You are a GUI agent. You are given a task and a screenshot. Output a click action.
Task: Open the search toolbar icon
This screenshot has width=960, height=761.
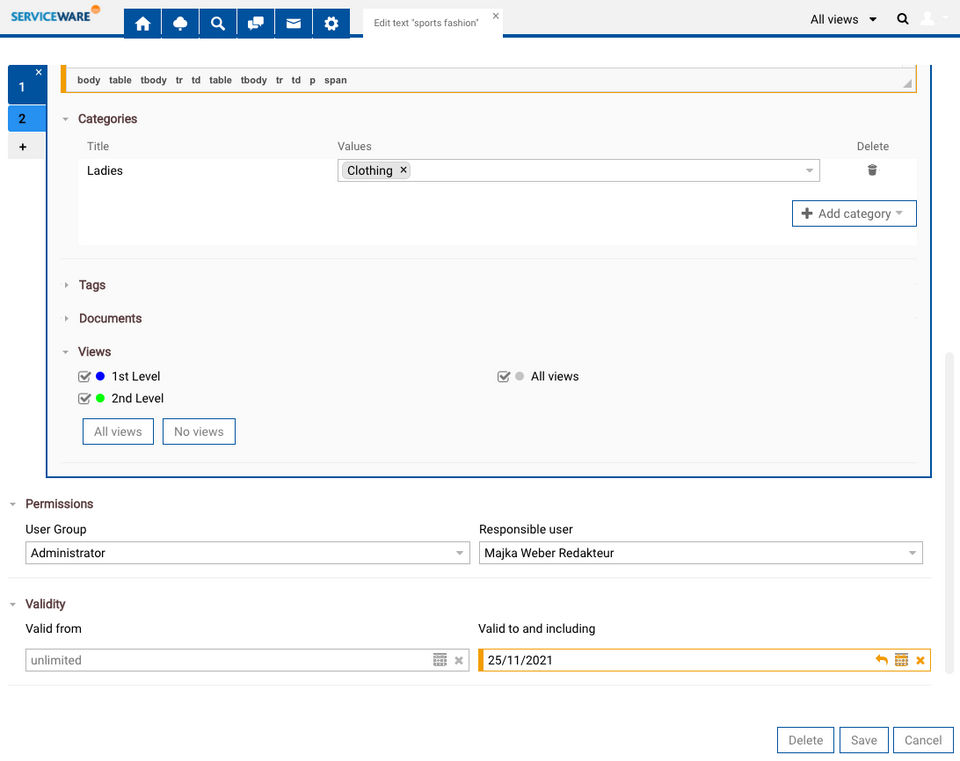pos(218,23)
